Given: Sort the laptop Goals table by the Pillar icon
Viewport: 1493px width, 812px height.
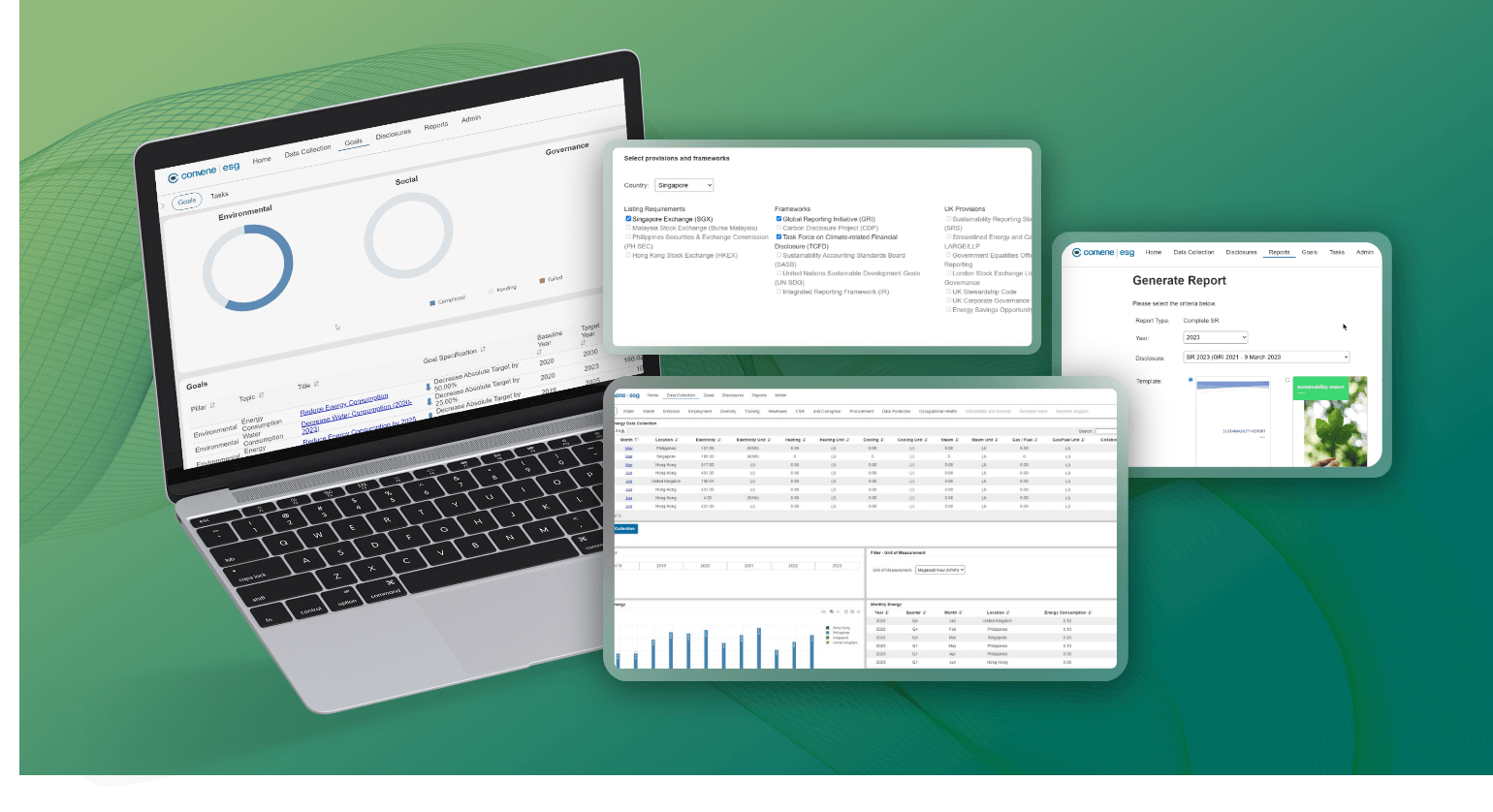Looking at the screenshot, I should pos(212,405).
